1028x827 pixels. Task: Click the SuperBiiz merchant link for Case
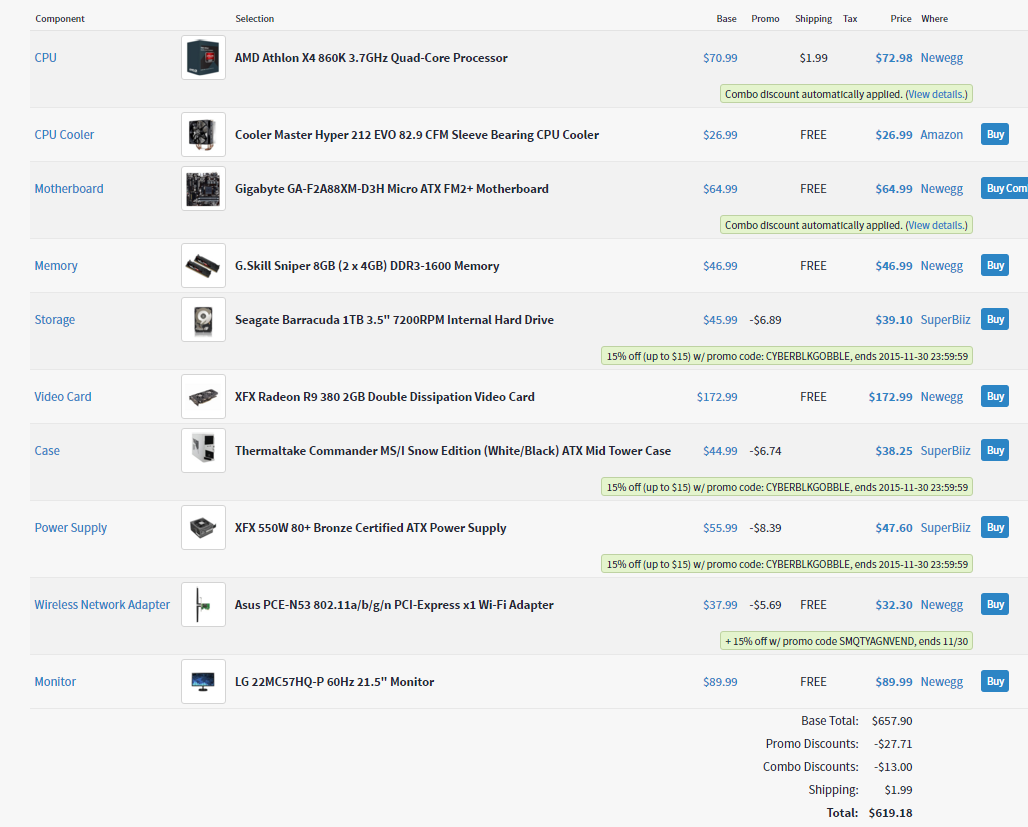coord(945,451)
